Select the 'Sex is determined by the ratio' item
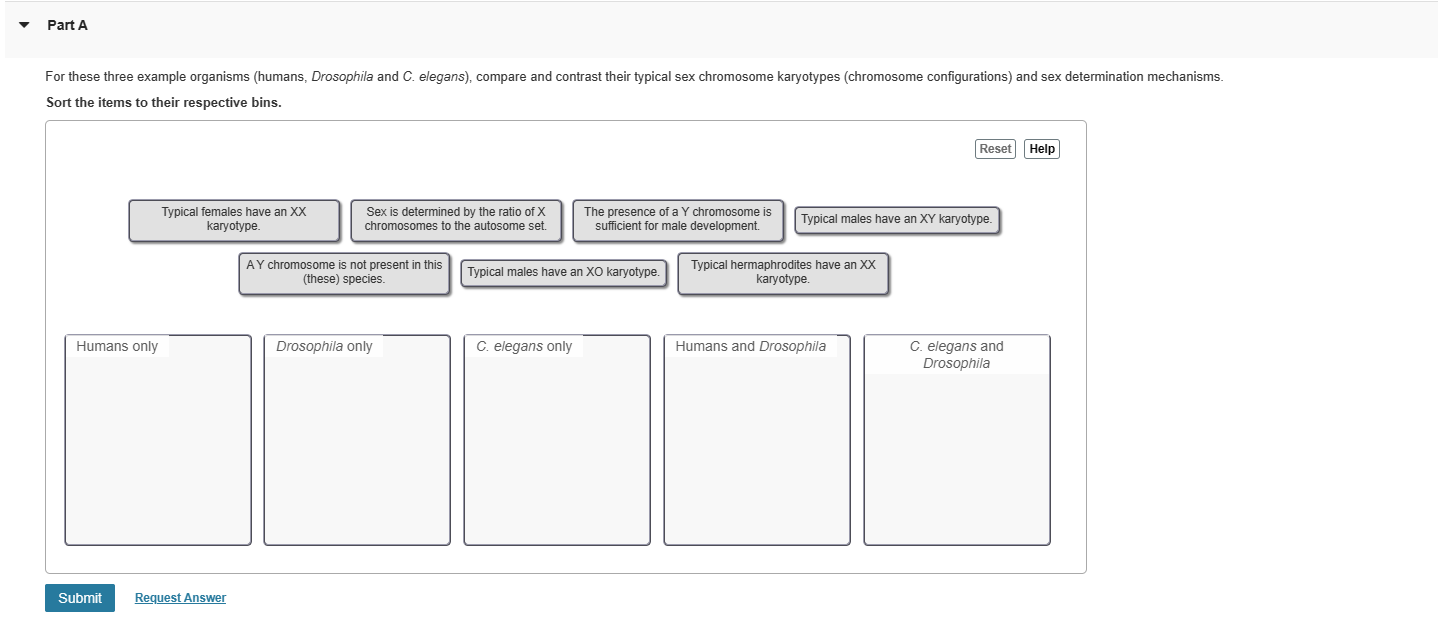Screen dimensions: 1438x630 pyautogui.click(x=456, y=219)
